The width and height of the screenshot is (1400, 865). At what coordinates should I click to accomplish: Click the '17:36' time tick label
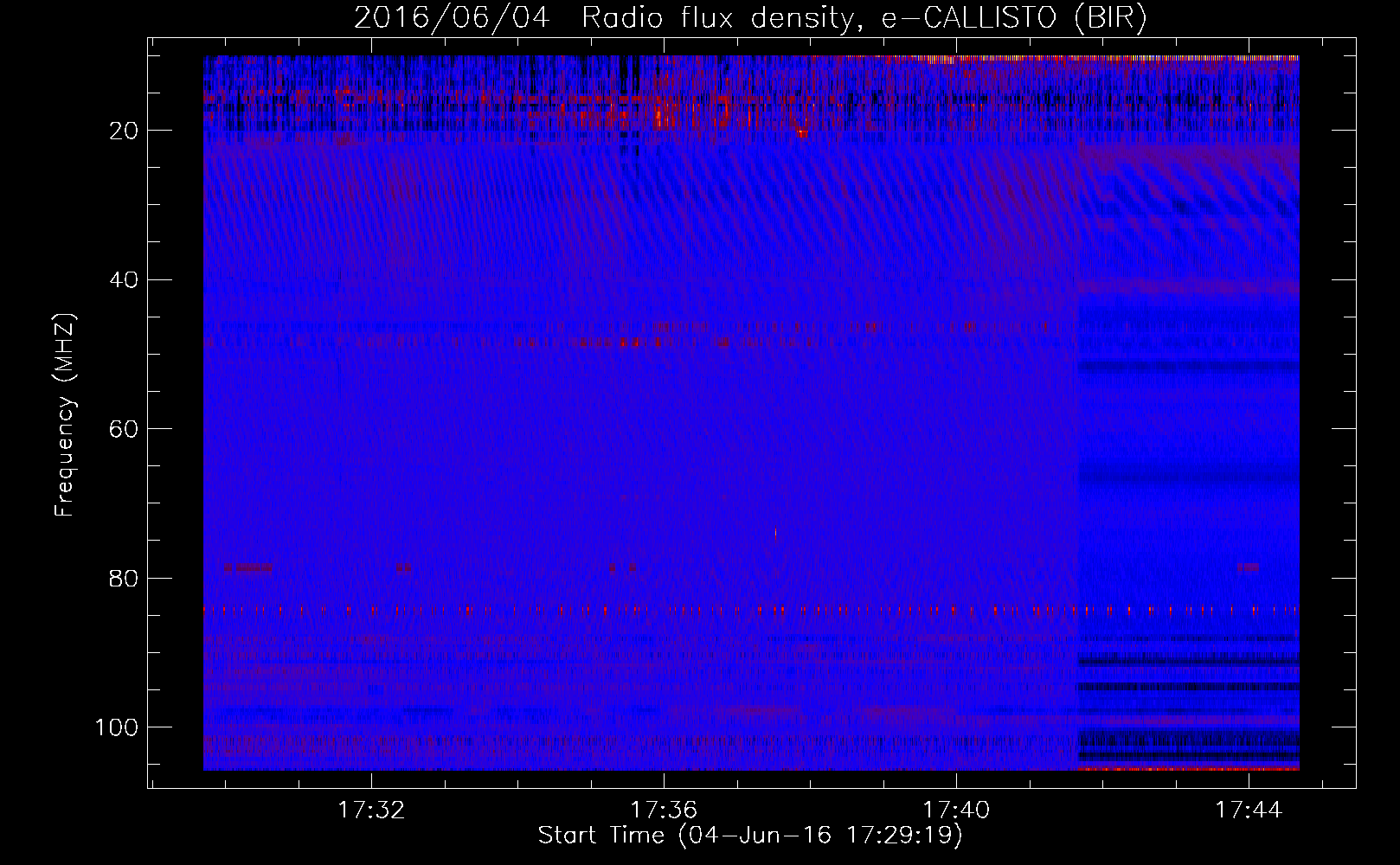point(664,811)
